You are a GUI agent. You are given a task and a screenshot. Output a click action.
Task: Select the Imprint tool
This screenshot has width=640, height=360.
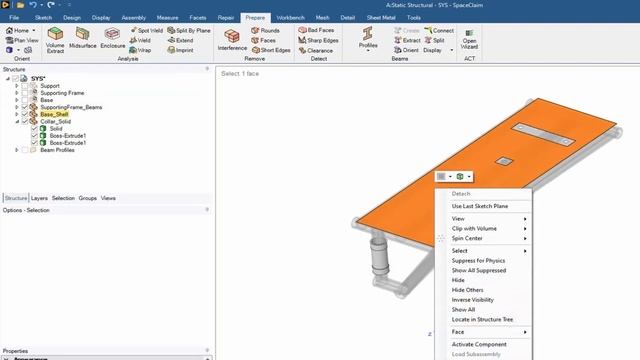point(180,50)
